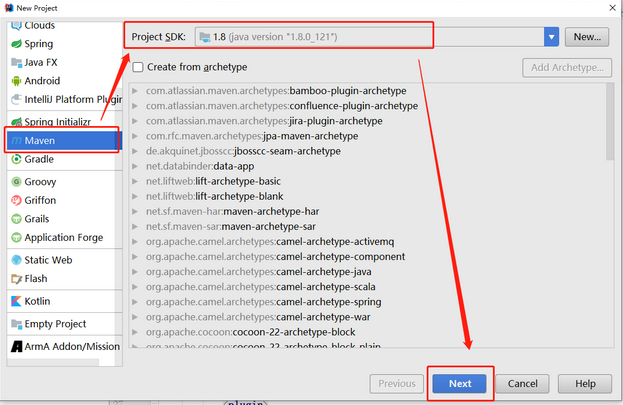
Task: Click the Next button
Action: point(459,383)
